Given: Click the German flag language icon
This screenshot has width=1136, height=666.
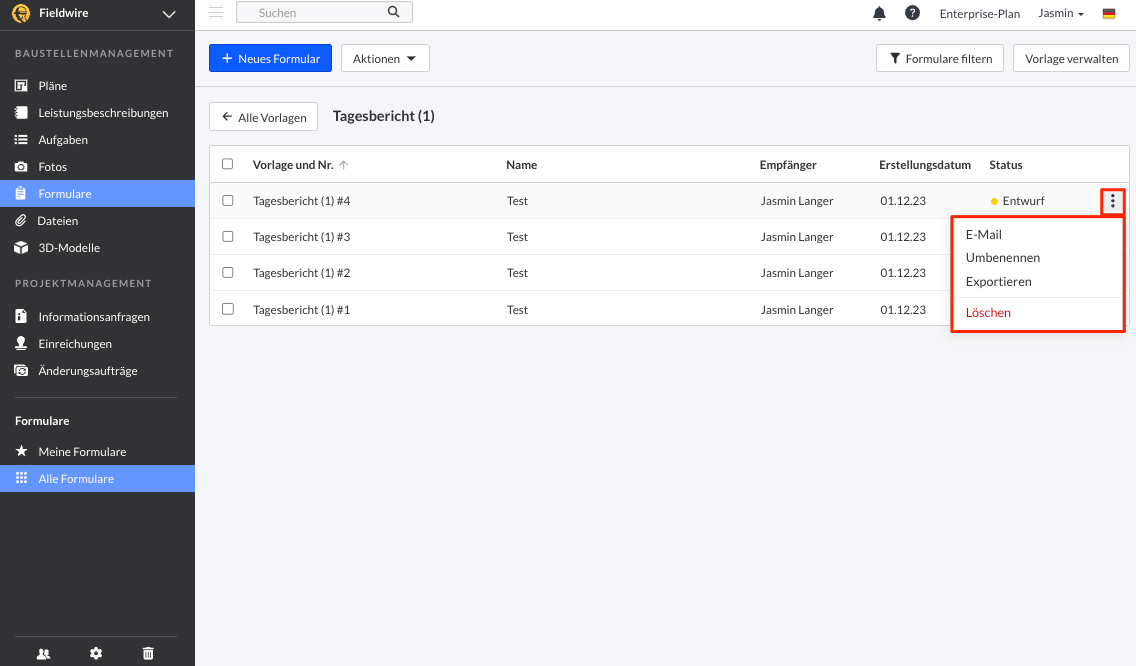Looking at the screenshot, I should 1109,14.
